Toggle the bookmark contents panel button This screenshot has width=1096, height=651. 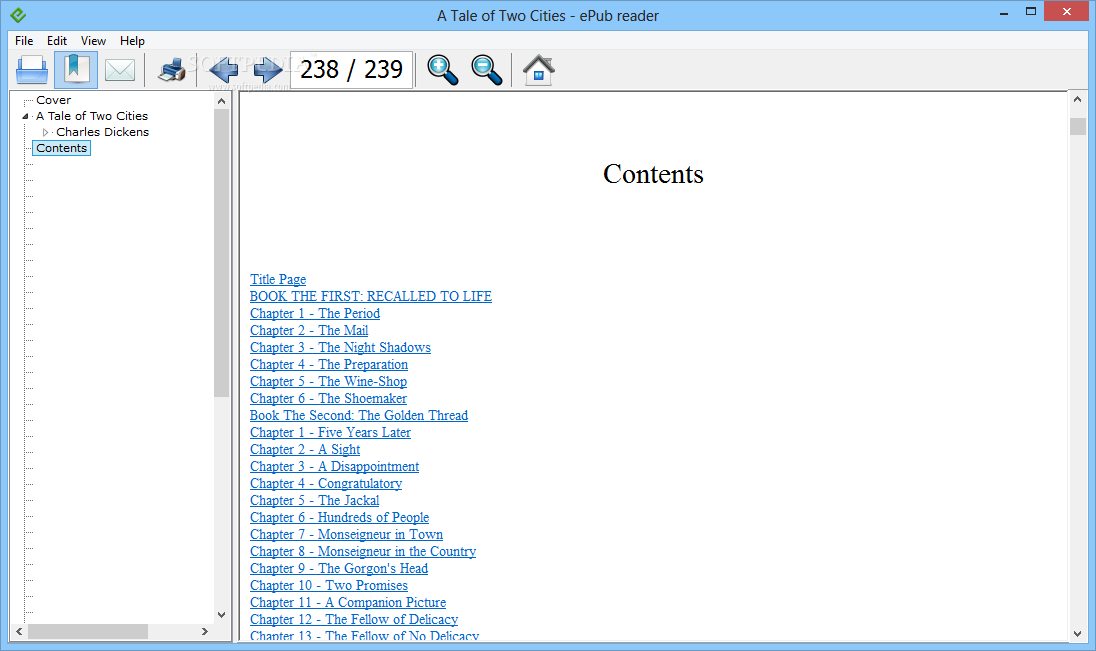click(x=75, y=69)
